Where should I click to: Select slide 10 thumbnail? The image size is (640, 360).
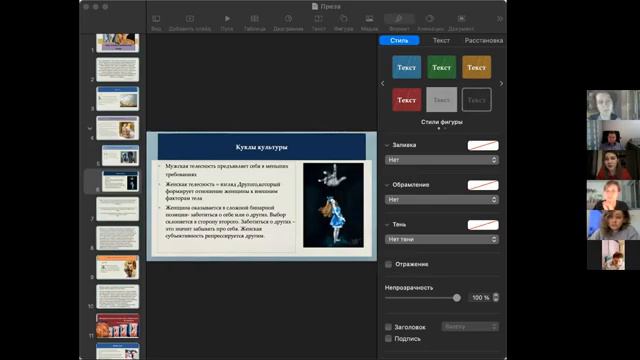[x=118, y=296]
